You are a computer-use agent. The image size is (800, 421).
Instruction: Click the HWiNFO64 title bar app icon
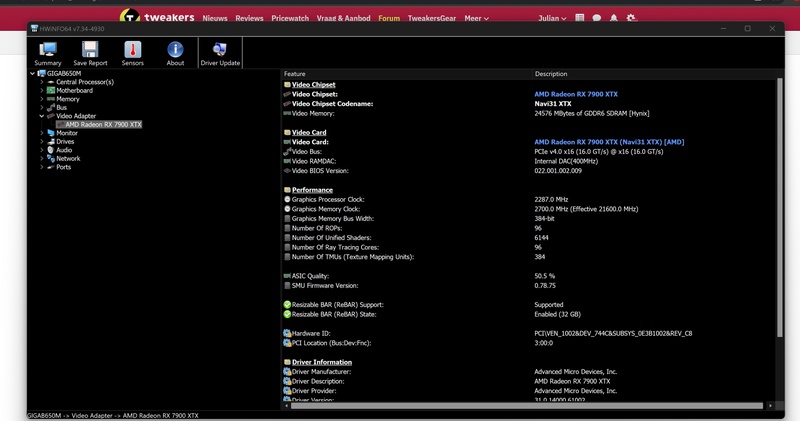34,29
